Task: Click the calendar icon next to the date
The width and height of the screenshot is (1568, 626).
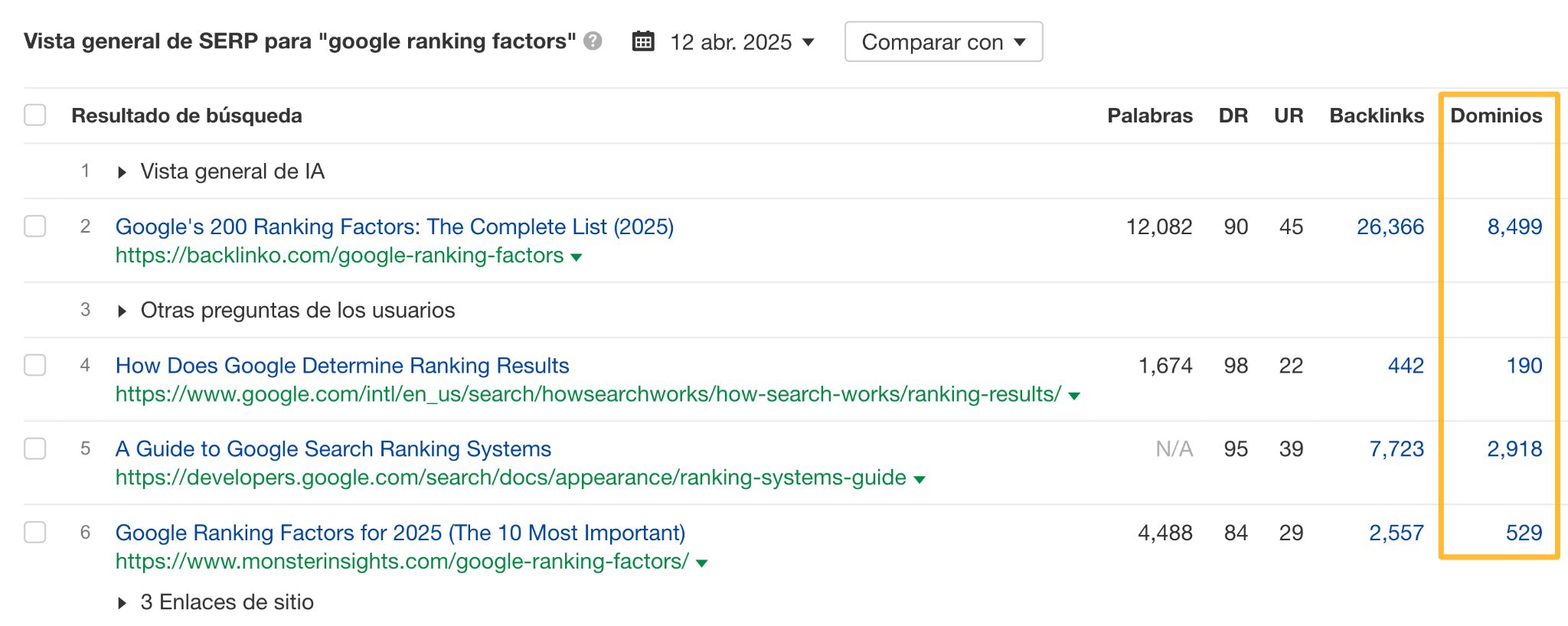Action: point(644,42)
